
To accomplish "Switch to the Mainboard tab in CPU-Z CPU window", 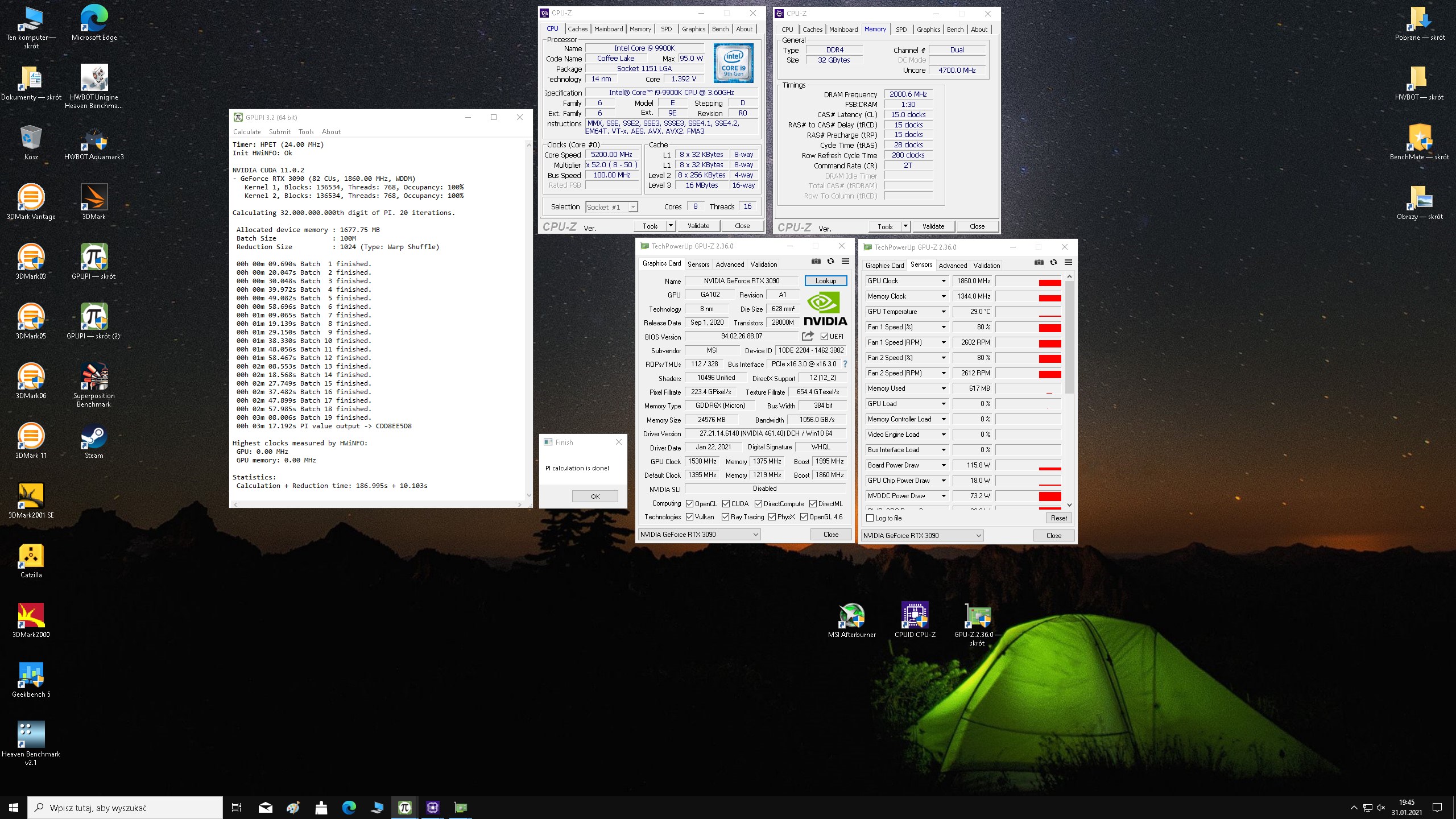I will click(609, 29).
